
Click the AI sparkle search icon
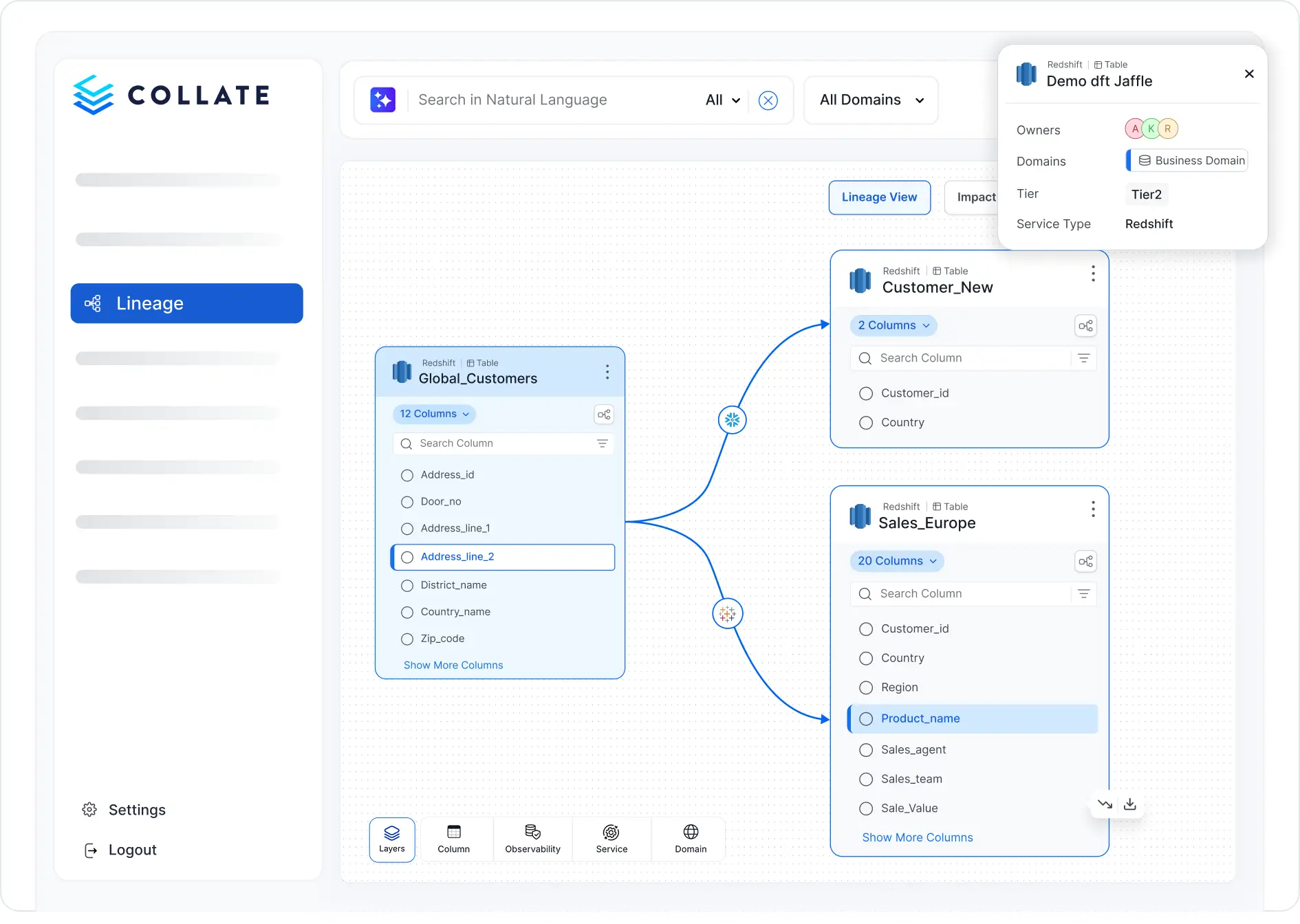[382, 100]
